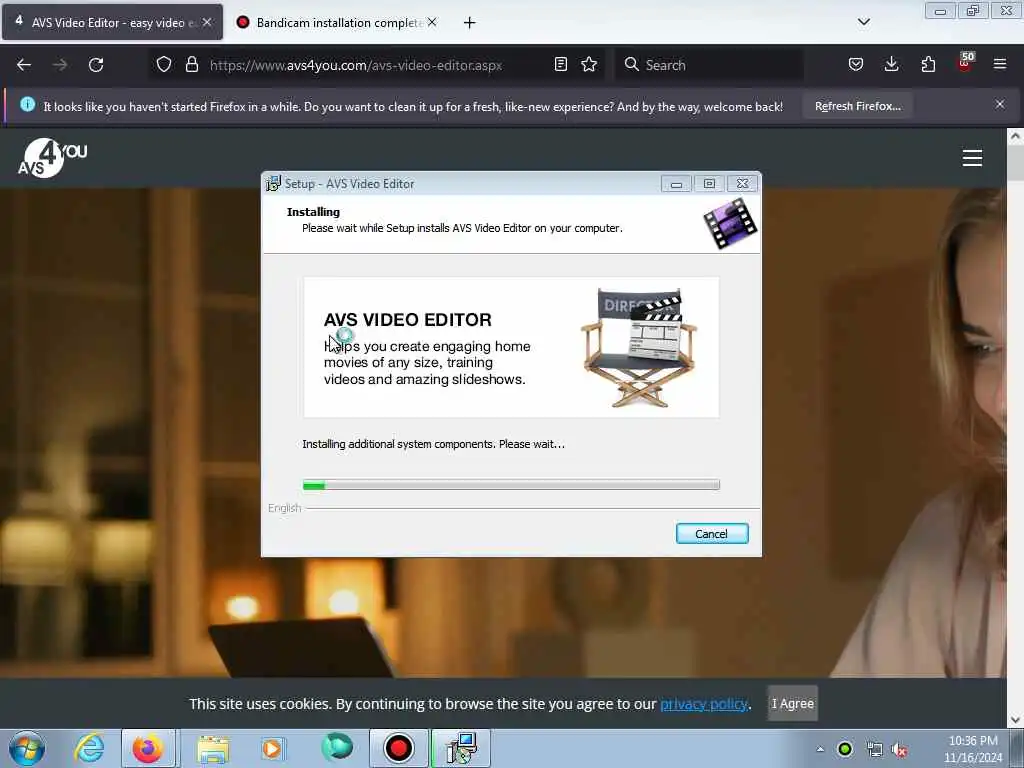This screenshot has width=1024, height=768.
Task: Focus the Firefox URL address field
Action: [356, 65]
